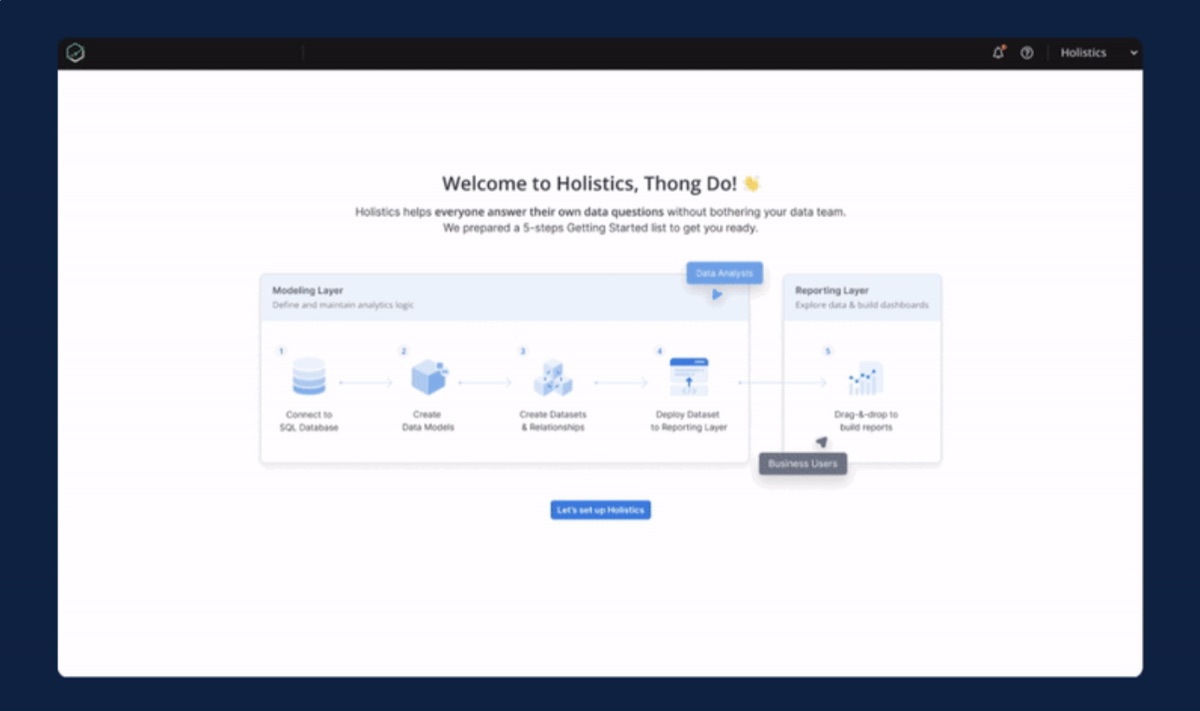Click the Modeling Layer heading
Screen dimensions: 1200x711
308,291
